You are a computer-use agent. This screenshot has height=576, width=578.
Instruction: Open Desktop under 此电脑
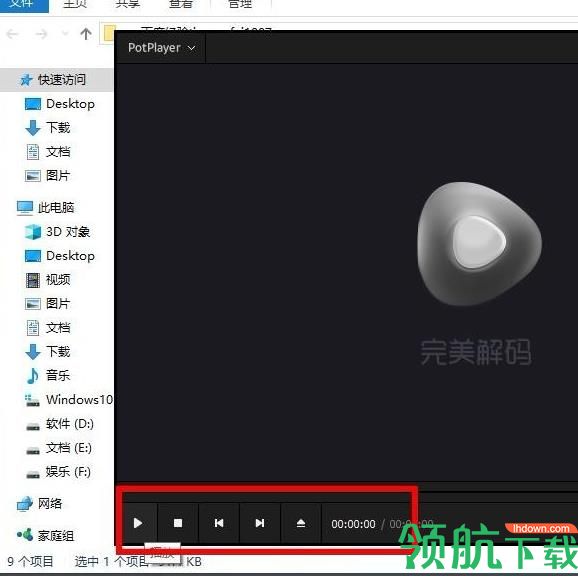[x=59, y=256]
